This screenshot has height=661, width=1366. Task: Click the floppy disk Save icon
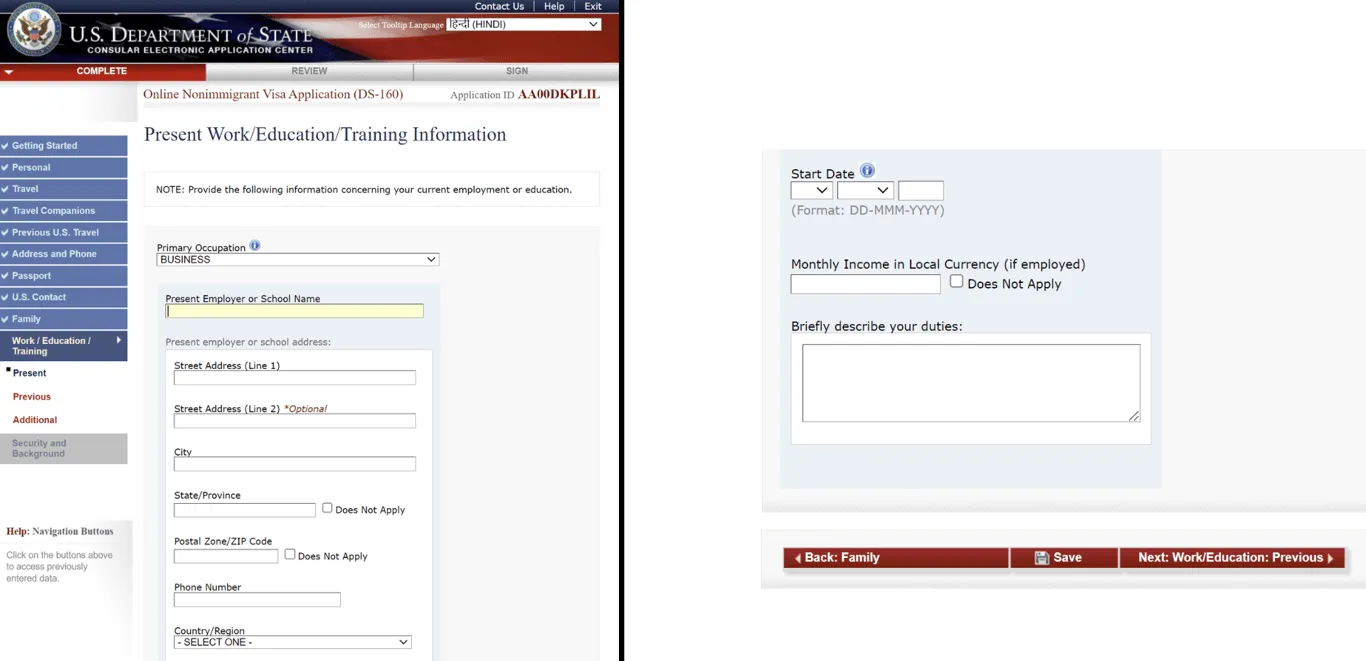pyautogui.click(x=1041, y=558)
